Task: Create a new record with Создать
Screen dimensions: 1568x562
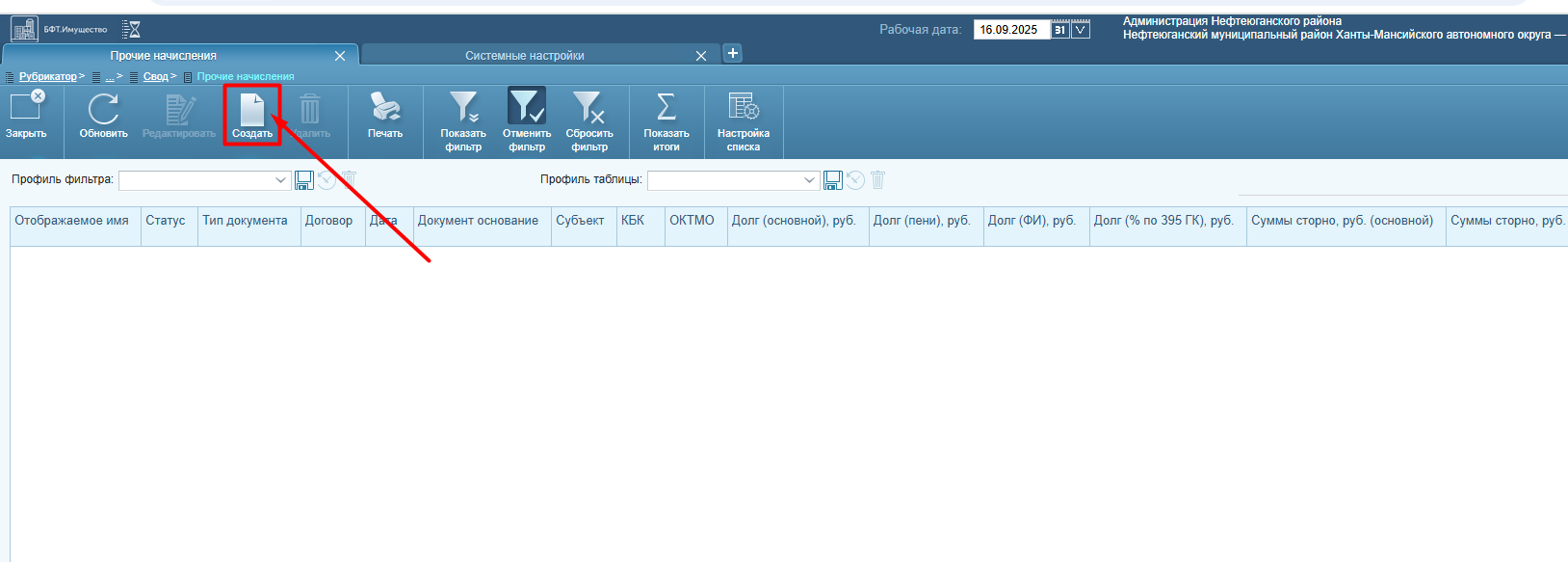Action: [x=252, y=116]
